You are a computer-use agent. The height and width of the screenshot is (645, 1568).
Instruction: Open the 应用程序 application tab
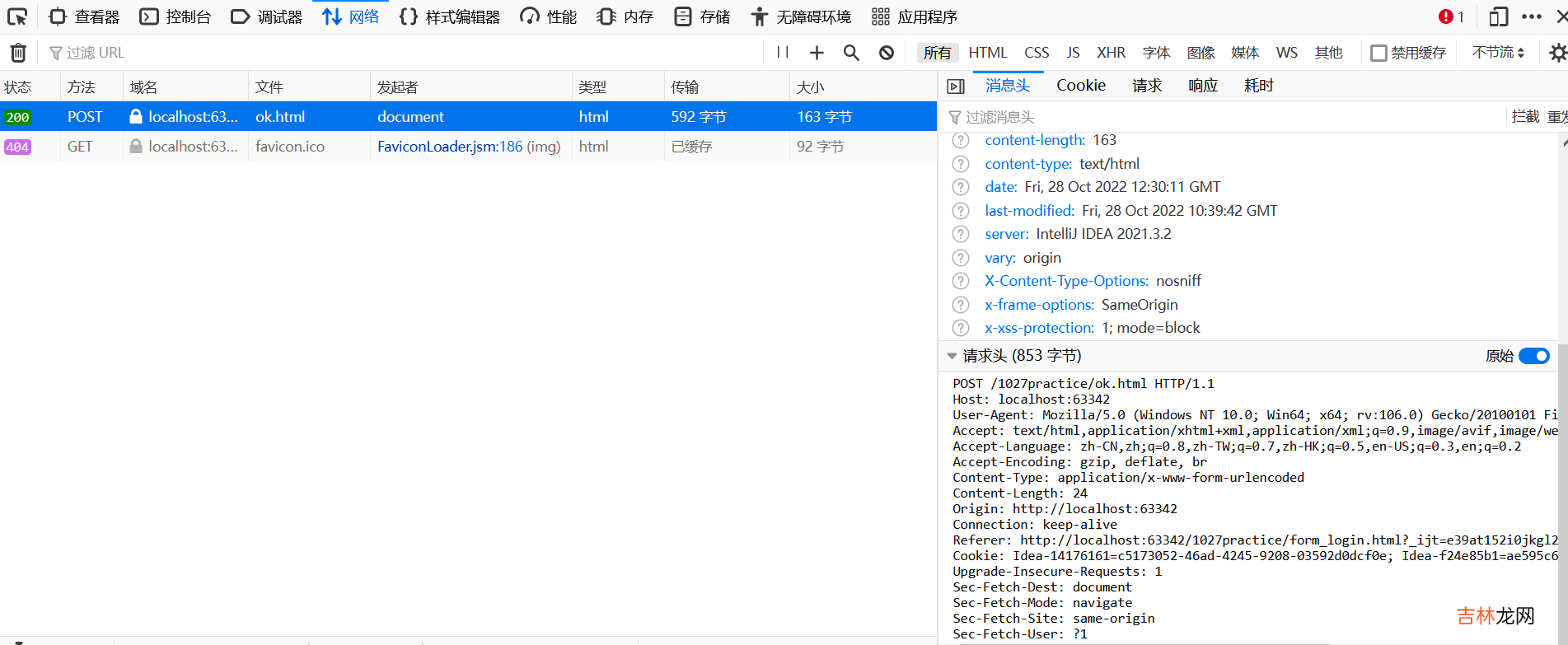pos(915,16)
